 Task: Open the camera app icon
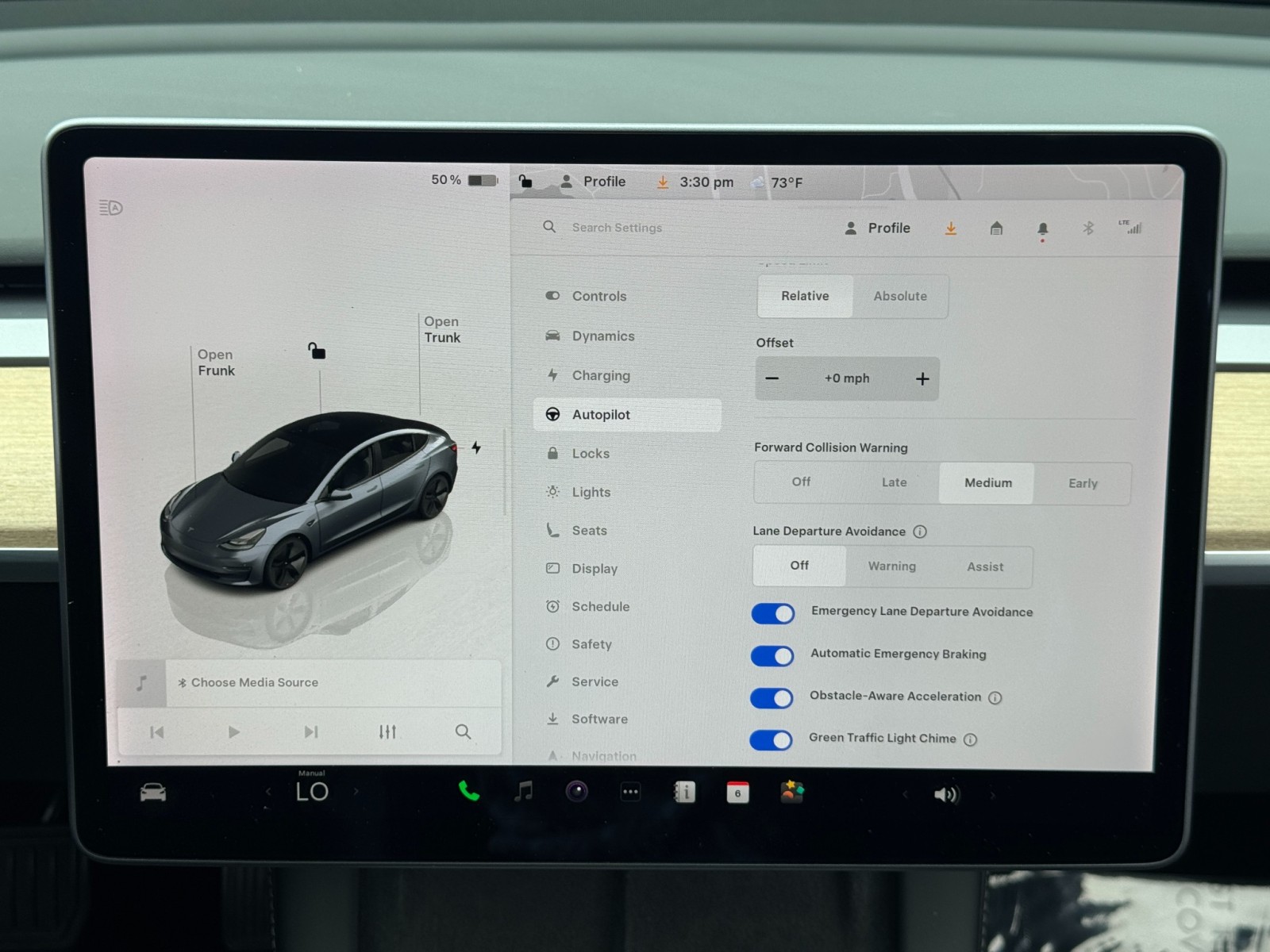pos(577,792)
